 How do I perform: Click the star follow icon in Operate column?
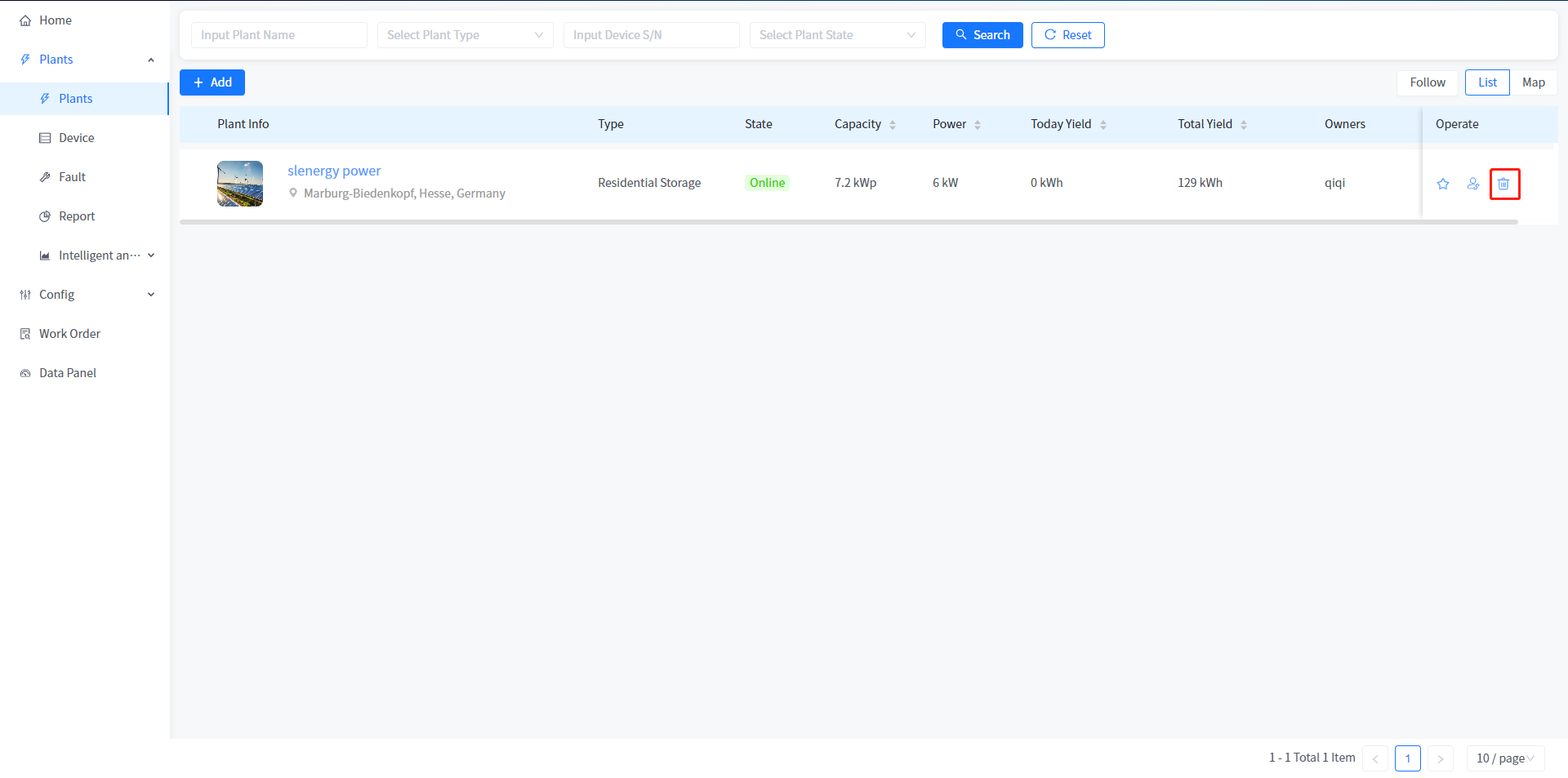tap(1443, 184)
